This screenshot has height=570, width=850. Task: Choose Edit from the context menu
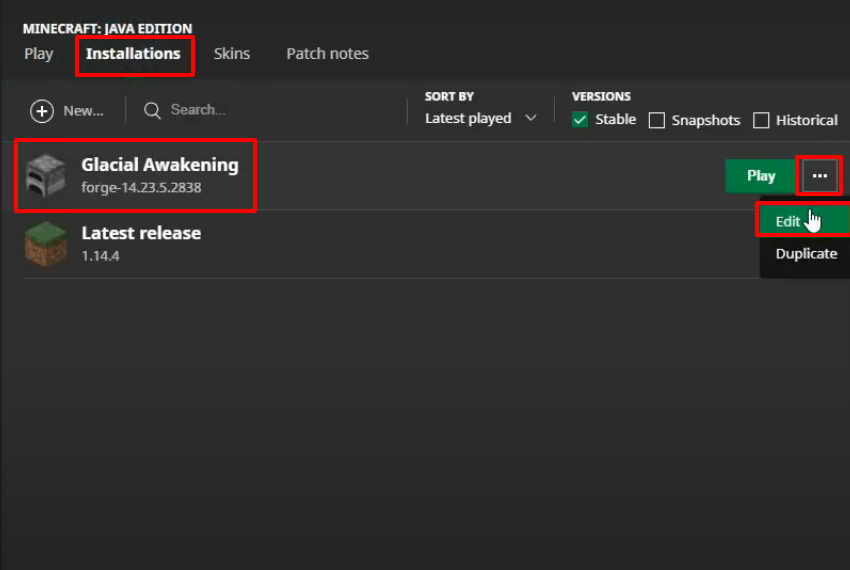coord(804,221)
